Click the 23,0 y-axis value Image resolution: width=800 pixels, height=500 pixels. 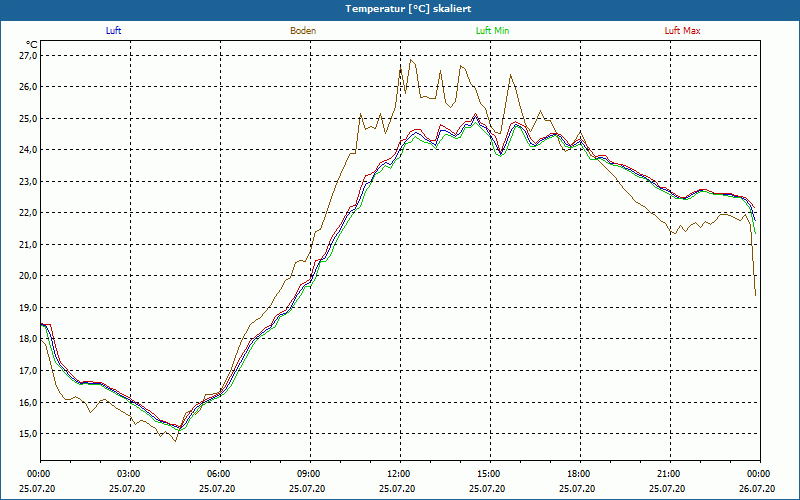[x=28, y=181]
